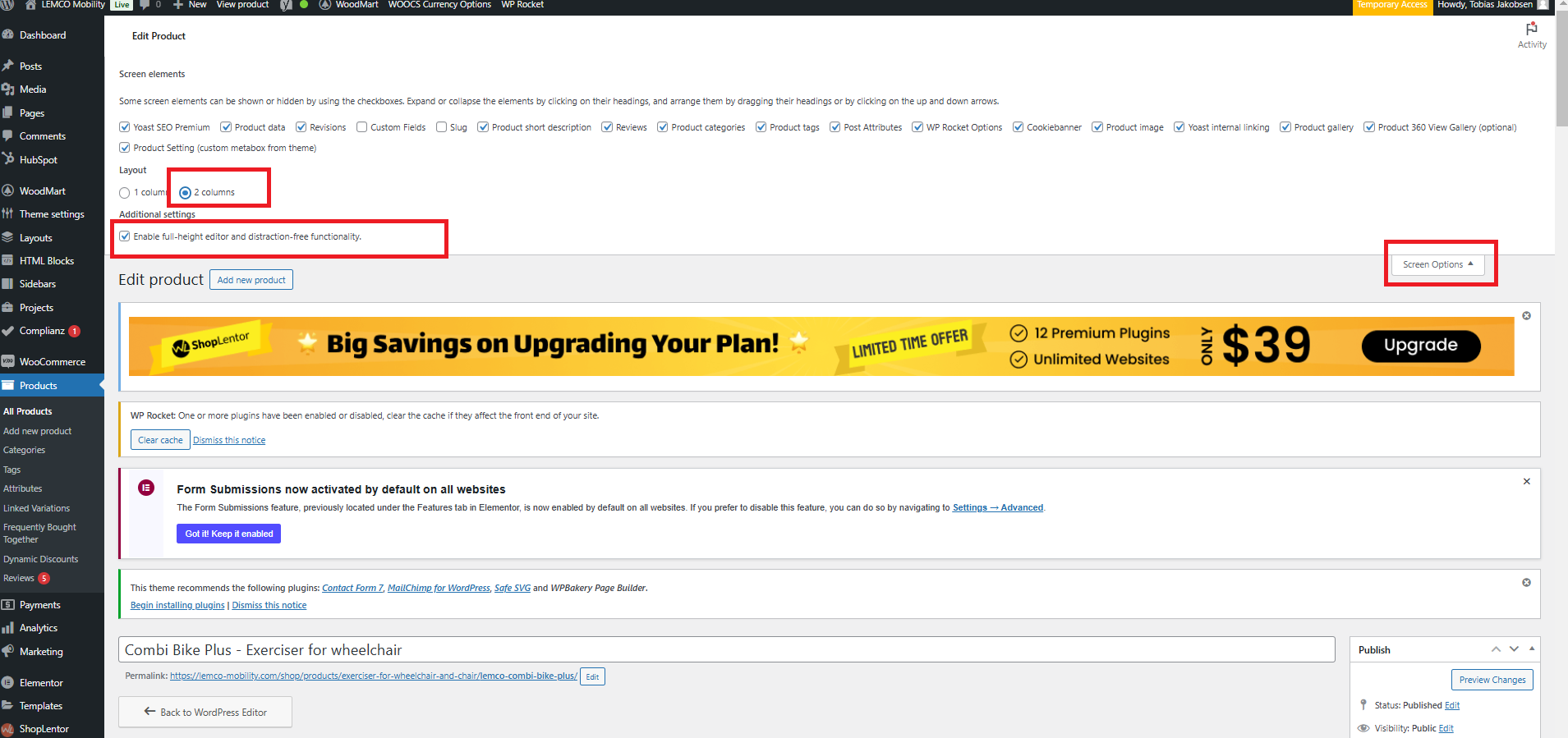Click the Add new product button

pyautogui.click(x=251, y=280)
